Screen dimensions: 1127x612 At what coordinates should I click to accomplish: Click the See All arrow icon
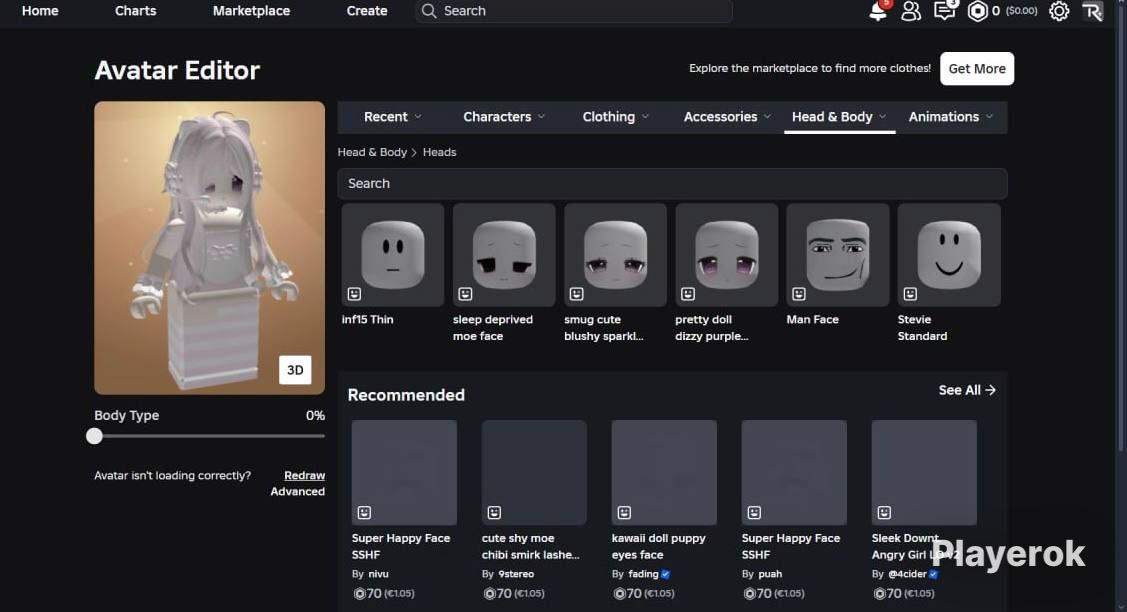click(x=990, y=390)
